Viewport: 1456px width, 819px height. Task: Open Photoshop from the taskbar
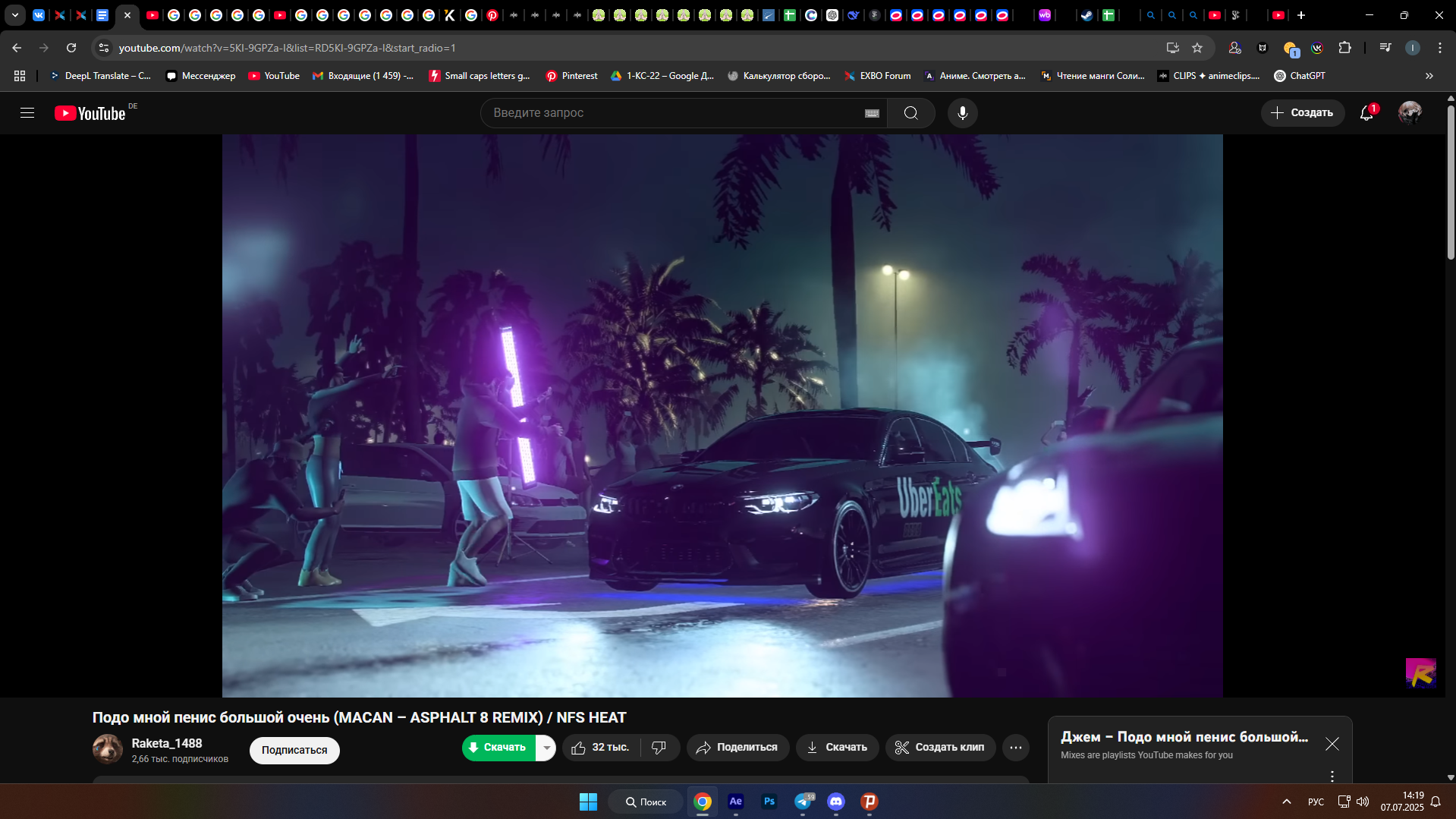click(x=769, y=802)
